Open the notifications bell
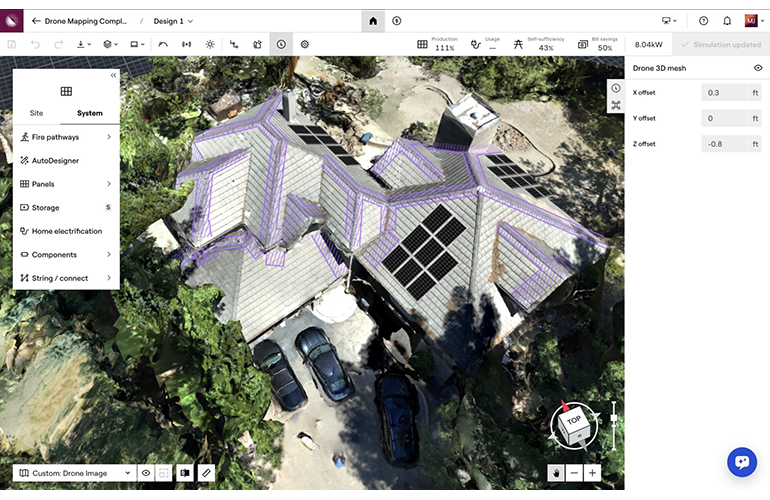Image resolution: width=770 pixels, height=500 pixels. [727, 21]
